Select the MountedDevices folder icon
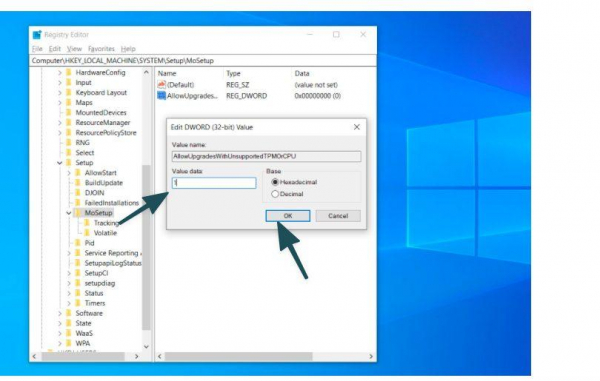Screen dimensions: 600x381 click(69, 112)
